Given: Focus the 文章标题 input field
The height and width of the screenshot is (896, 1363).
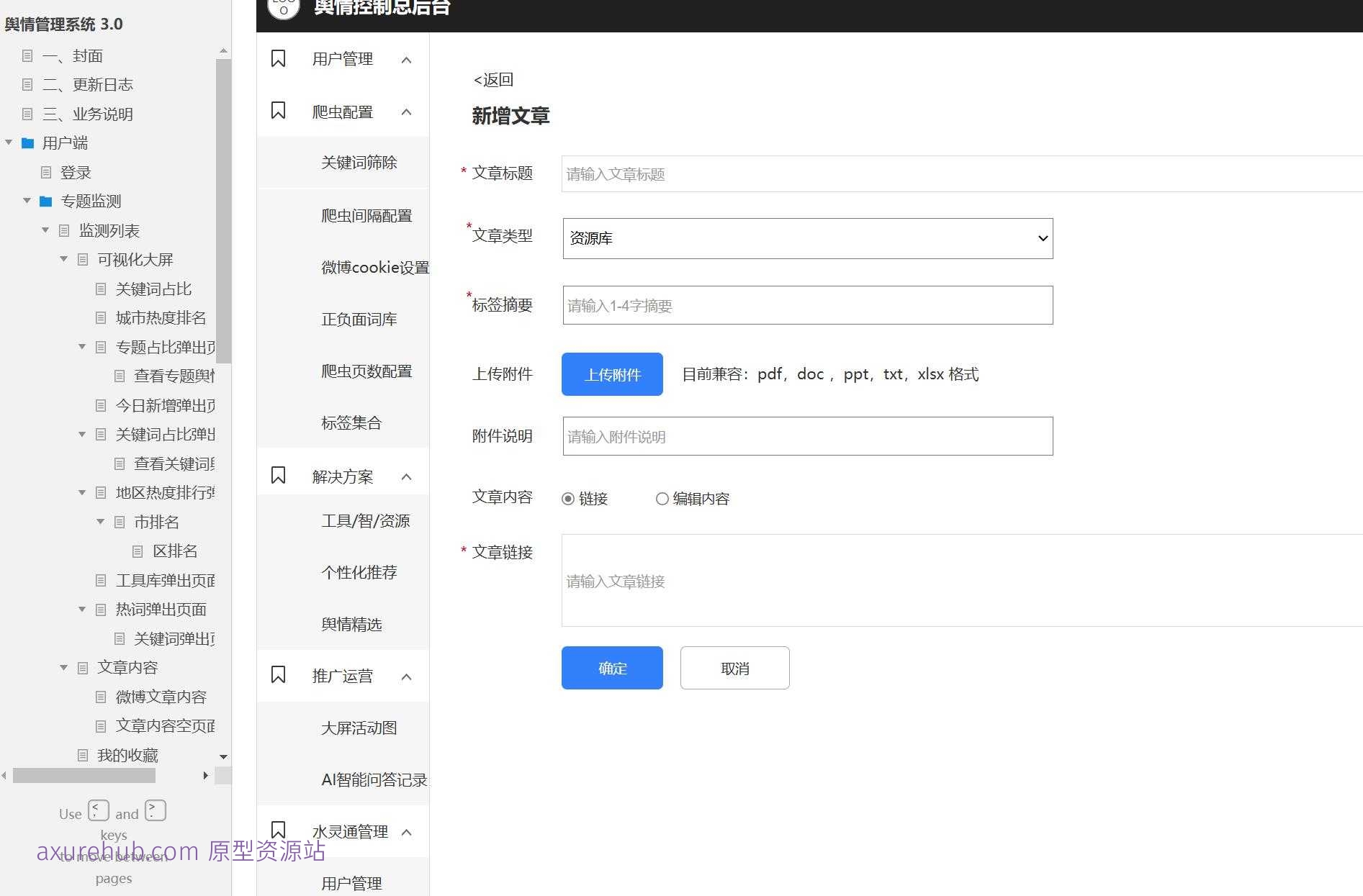Looking at the screenshot, I should (x=961, y=174).
